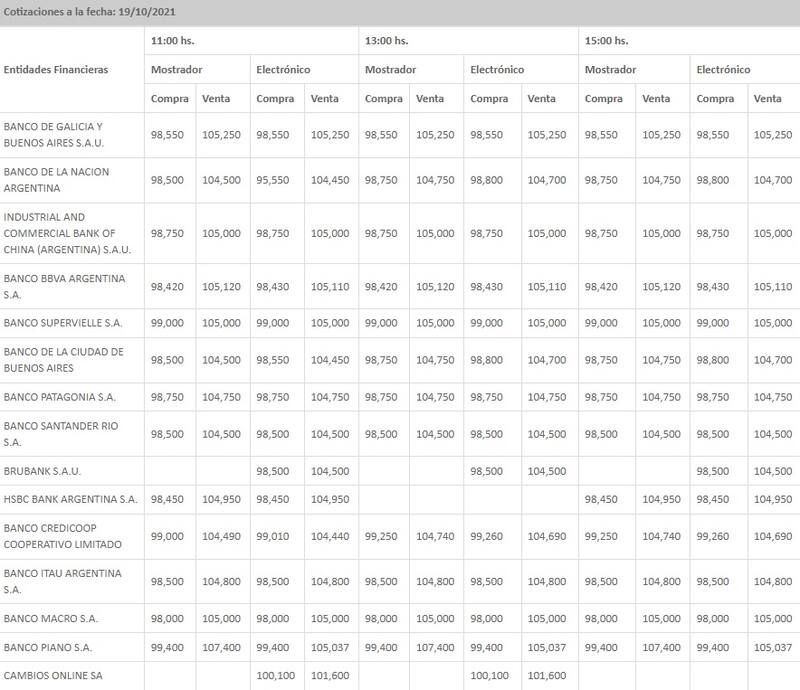The height and width of the screenshot is (690, 800).
Task: Click the 'BANCO PATAGONIA S.A.' row label
Action: coord(60,397)
